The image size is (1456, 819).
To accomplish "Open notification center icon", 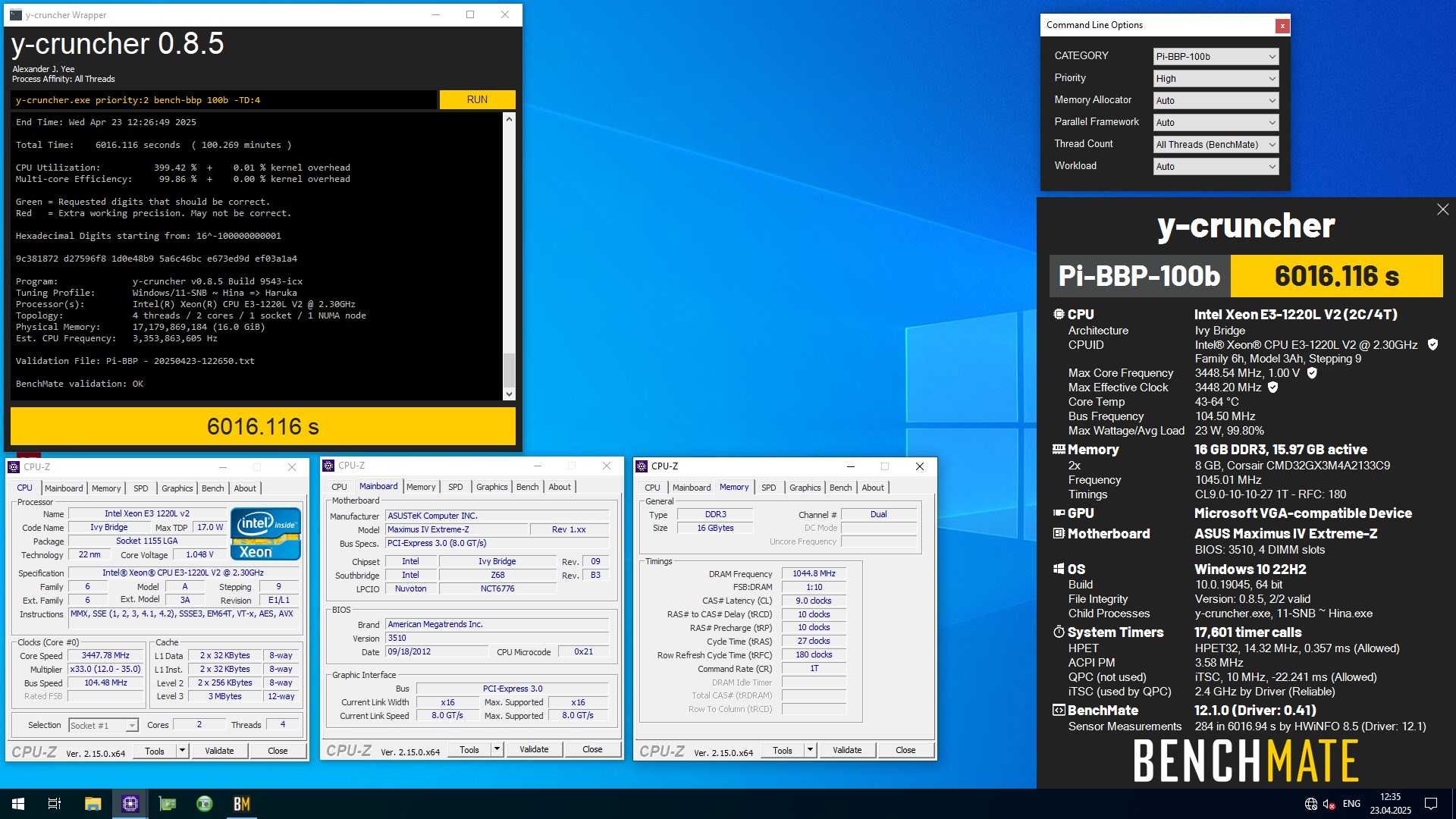I will click(1431, 804).
